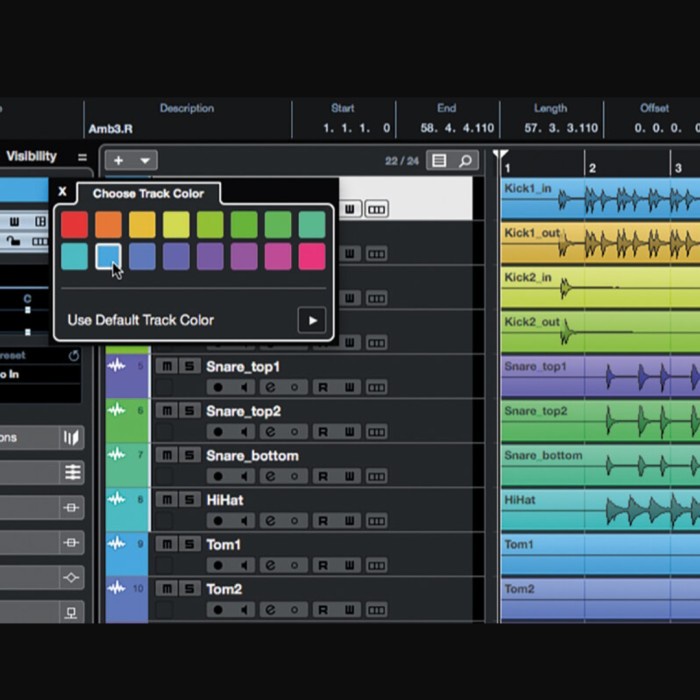Switch to the Visibility tab
This screenshot has height=700, width=700.
(x=32, y=157)
